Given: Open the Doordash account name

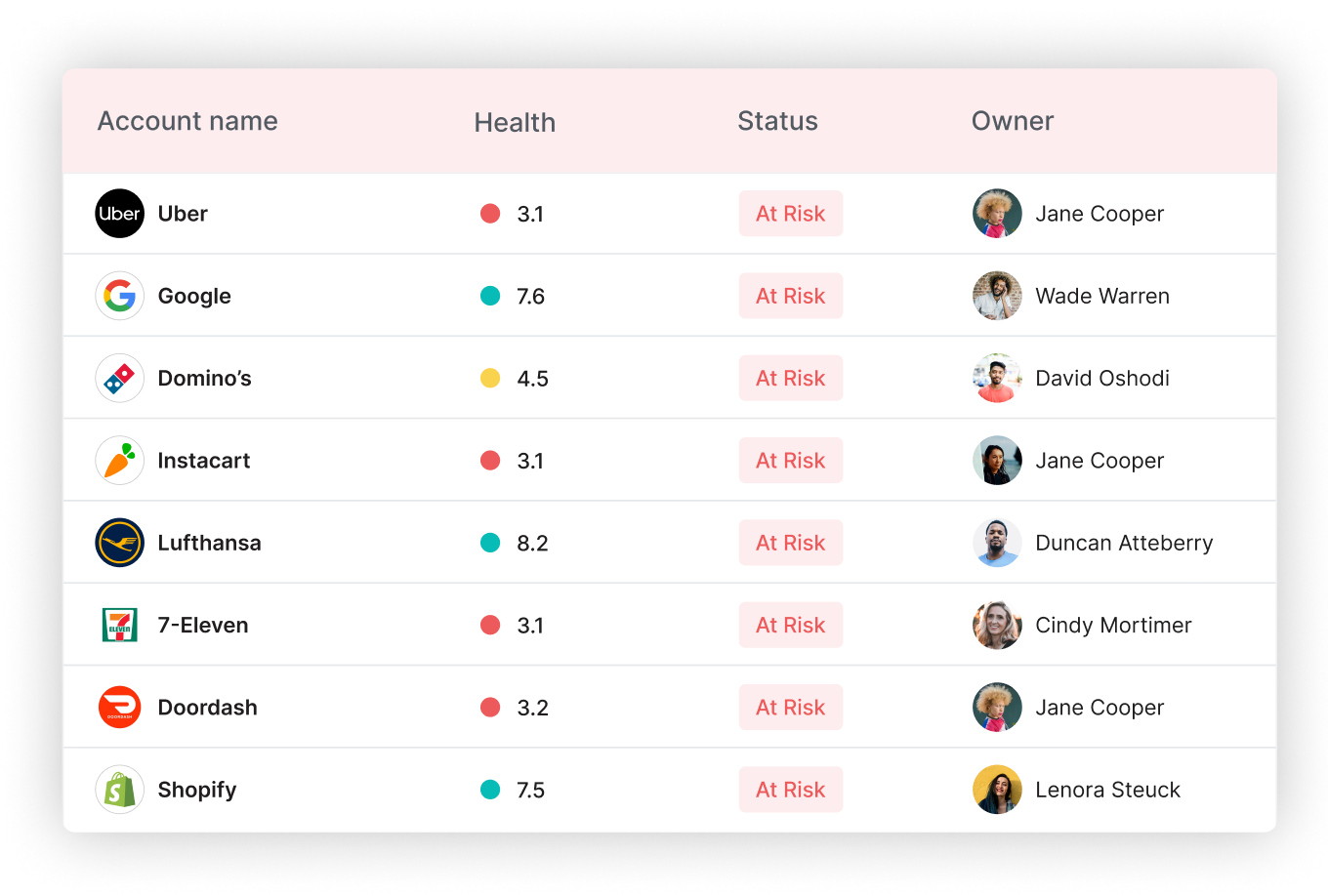Looking at the screenshot, I should pyautogui.click(x=208, y=708).
